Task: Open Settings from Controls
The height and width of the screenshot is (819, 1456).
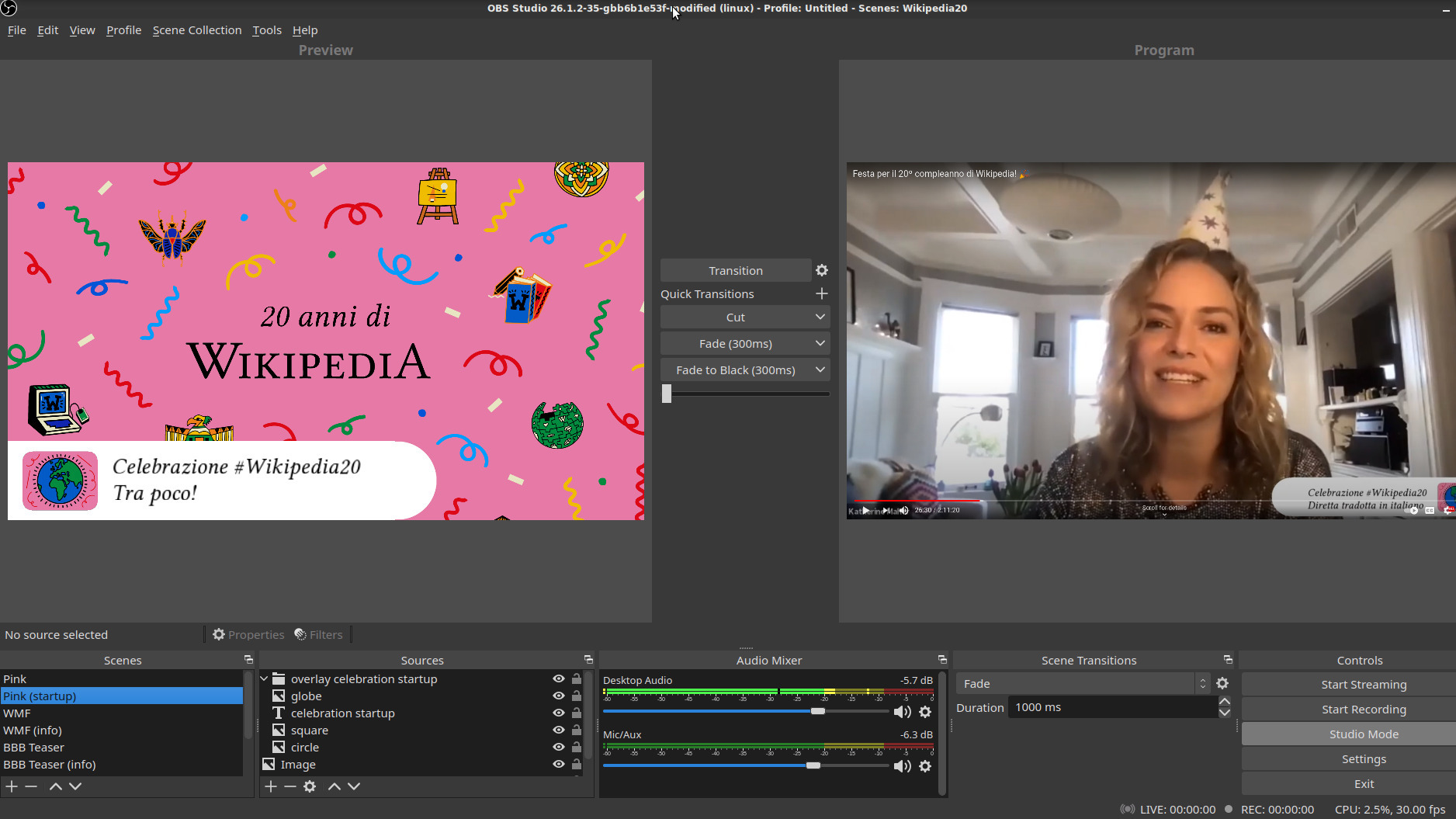Action: (1364, 759)
